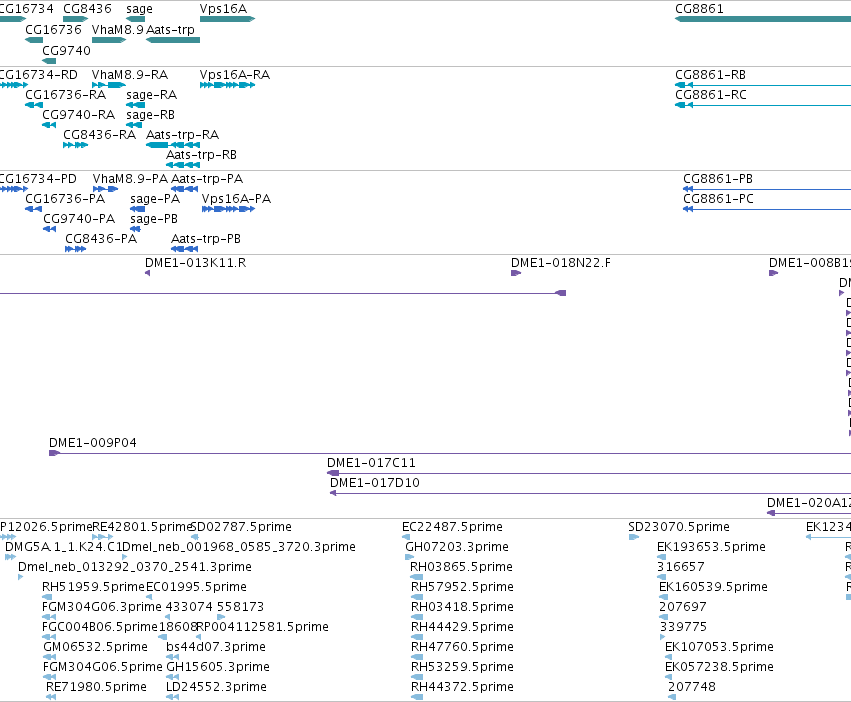Select EST Dmel_neb_013292_0370_2541.3prime
The width and height of the screenshot is (851, 702).
[21, 577]
